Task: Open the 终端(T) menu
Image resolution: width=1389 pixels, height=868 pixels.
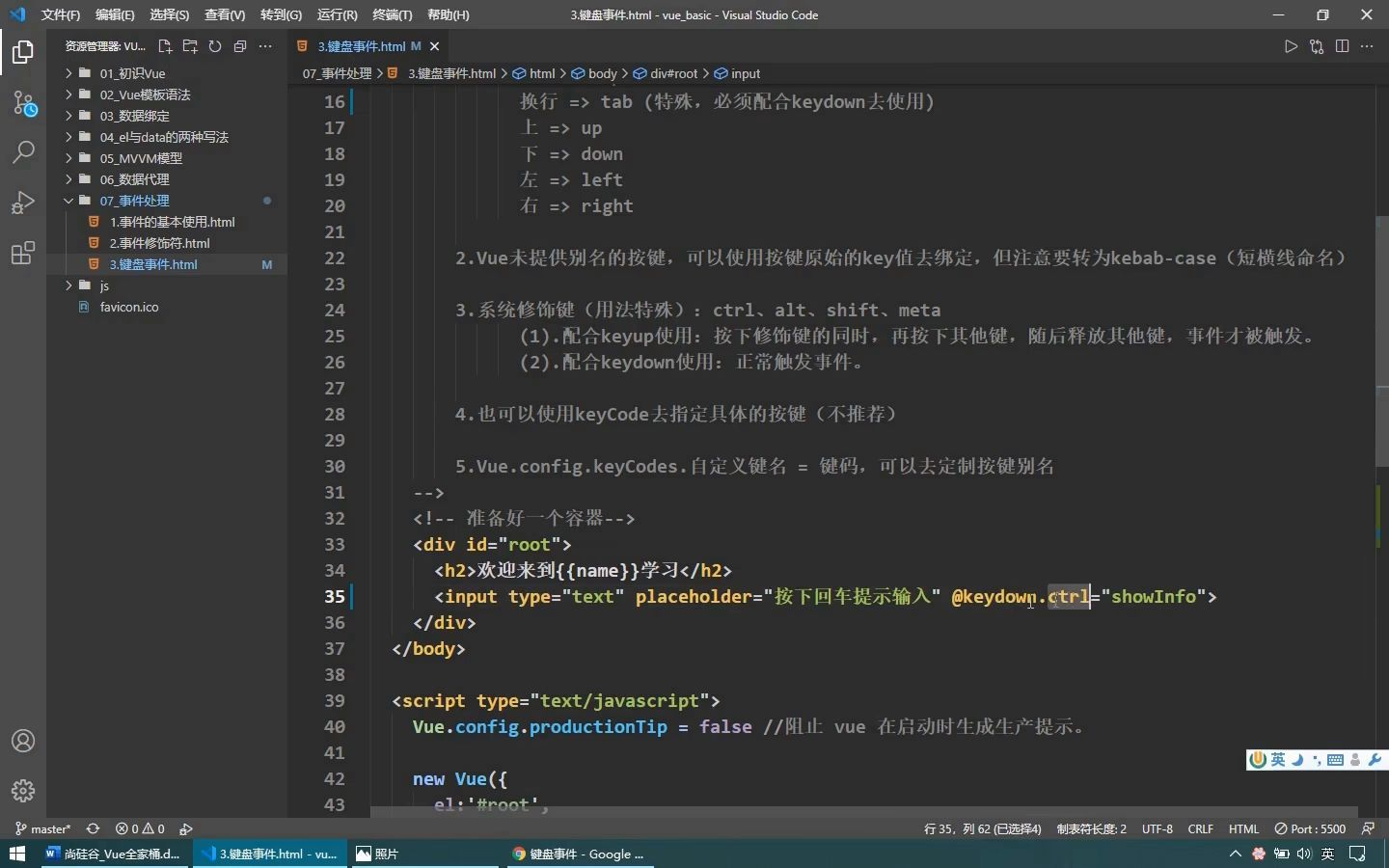Action: [392, 15]
